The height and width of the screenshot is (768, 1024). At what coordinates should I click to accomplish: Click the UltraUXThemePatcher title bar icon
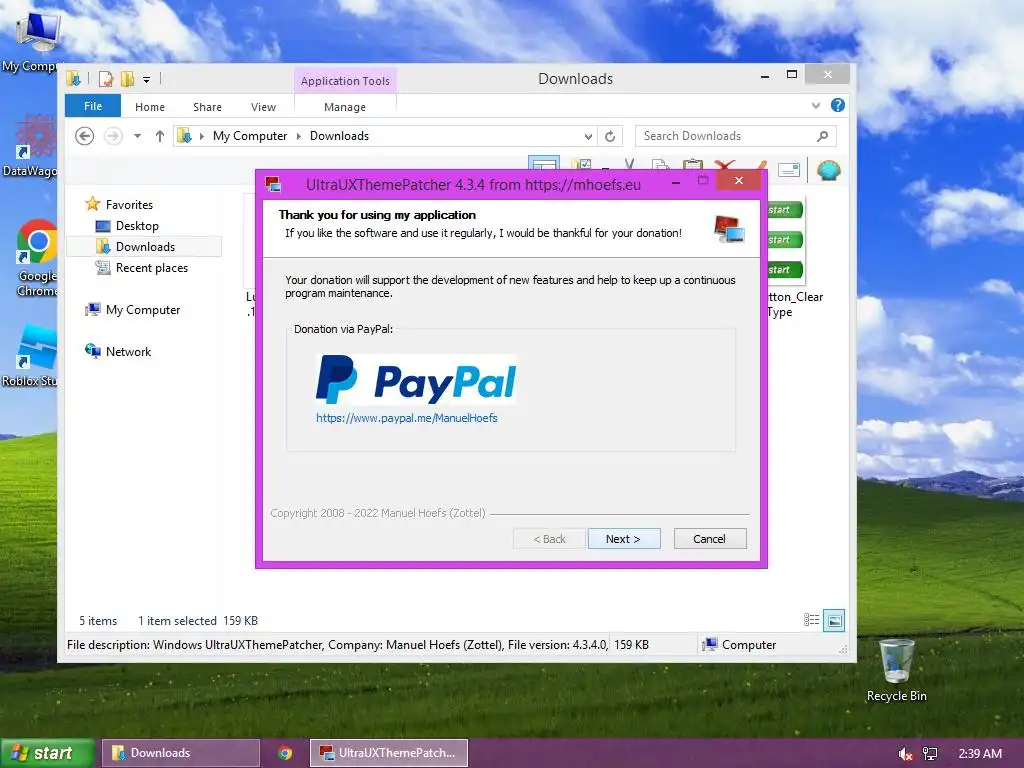point(273,184)
